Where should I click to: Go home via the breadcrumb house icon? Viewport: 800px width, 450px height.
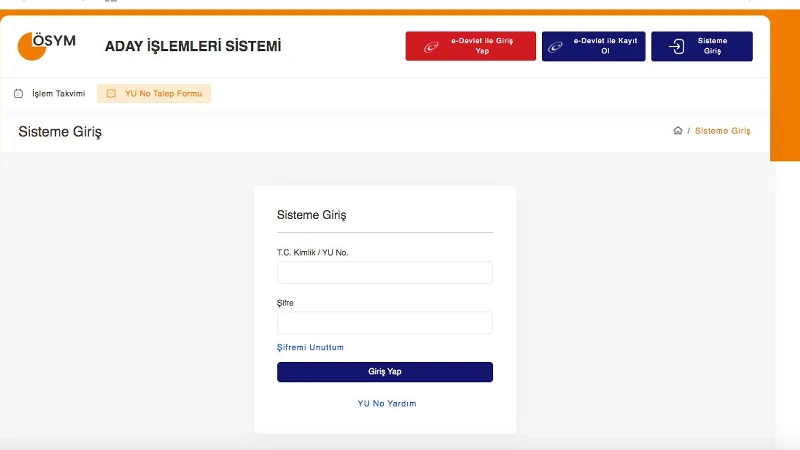coord(678,131)
